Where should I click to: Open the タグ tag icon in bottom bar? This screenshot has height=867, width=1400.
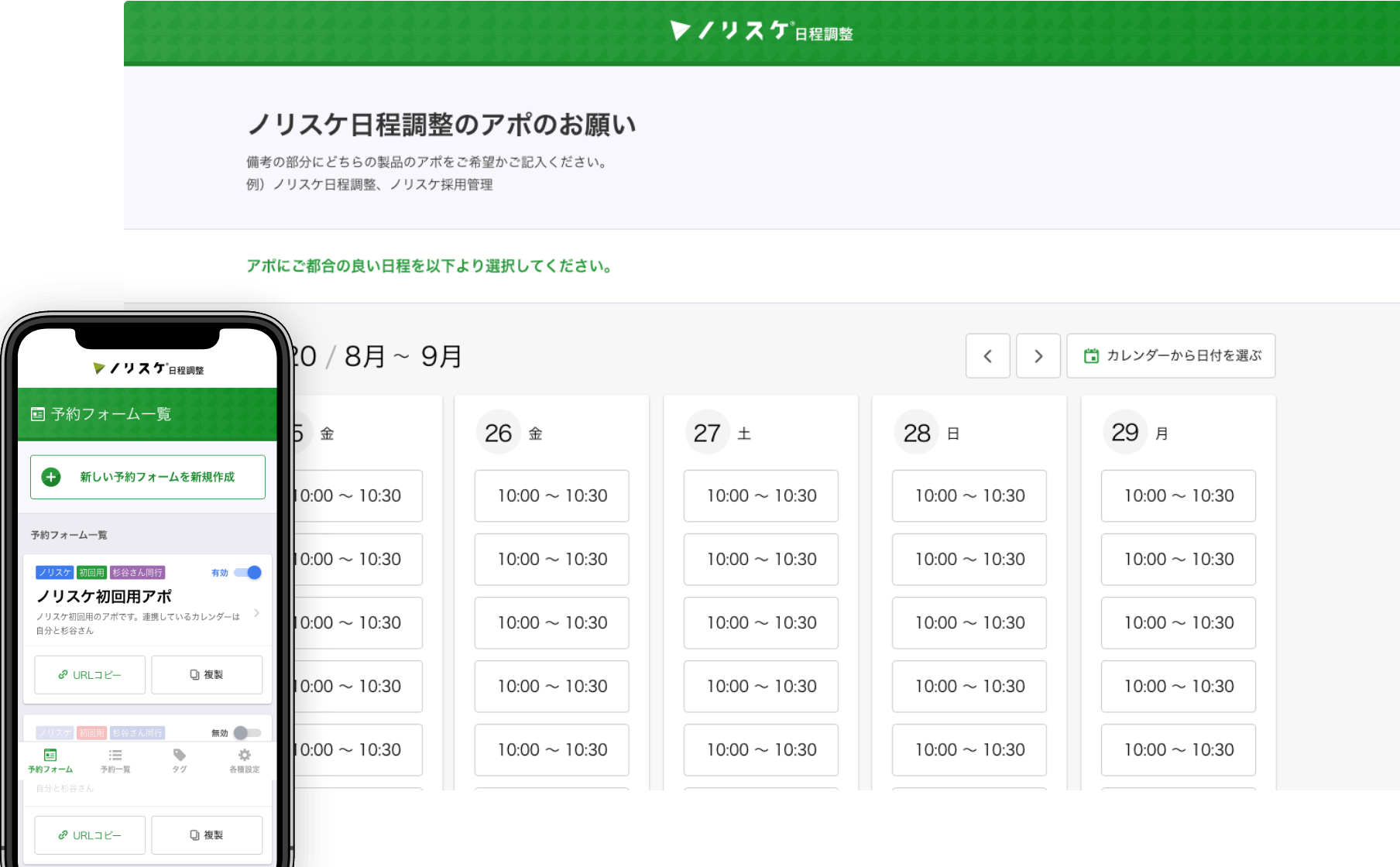(180, 756)
